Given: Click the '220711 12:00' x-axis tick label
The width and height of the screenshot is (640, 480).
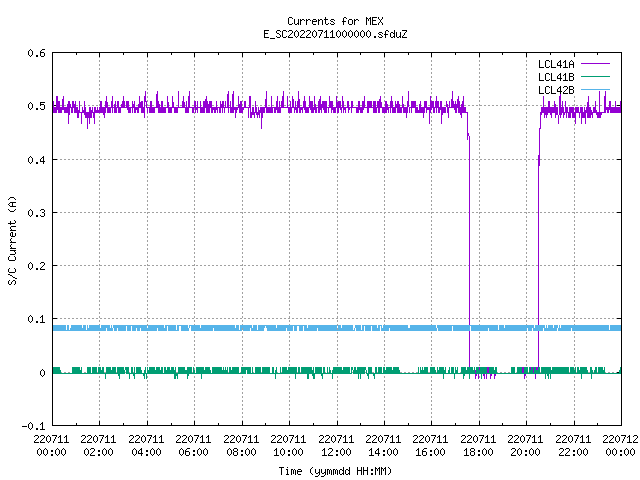Looking at the screenshot, I should point(336,446).
